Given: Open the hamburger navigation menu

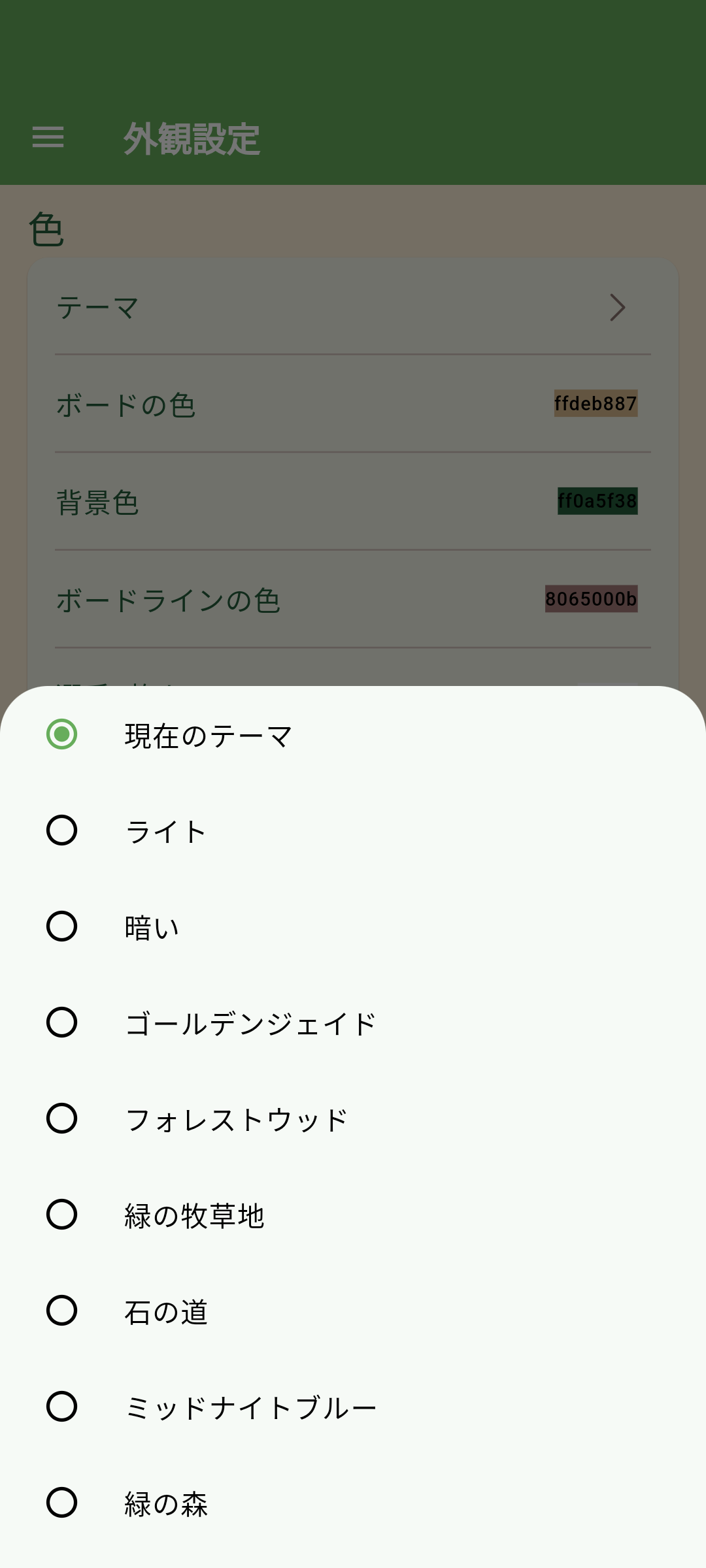Looking at the screenshot, I should [x=48, y=137].
